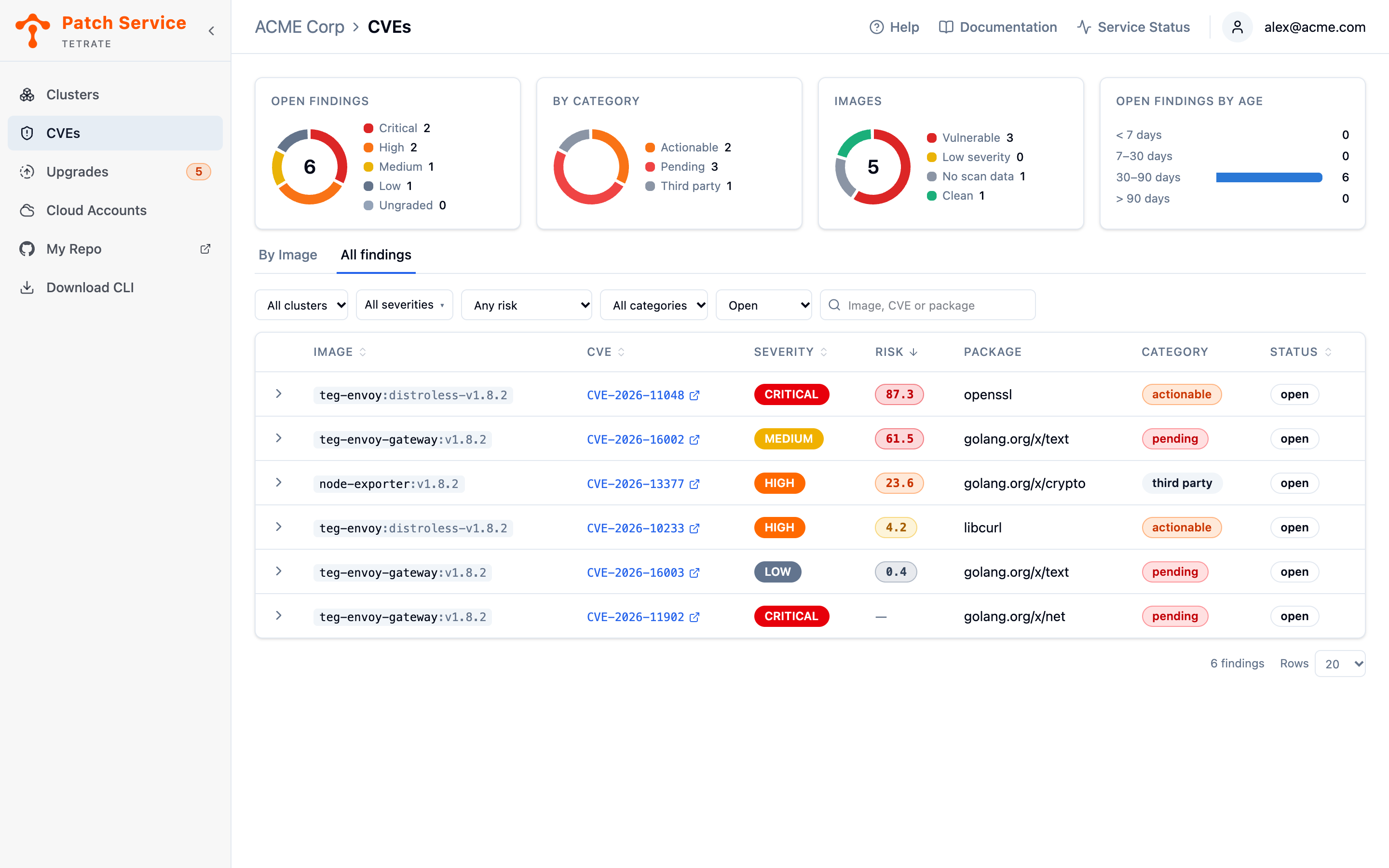Screen dimensions: 1389x868
Task: Open Upgrades in the sidebar
Action: click(115, 172)
